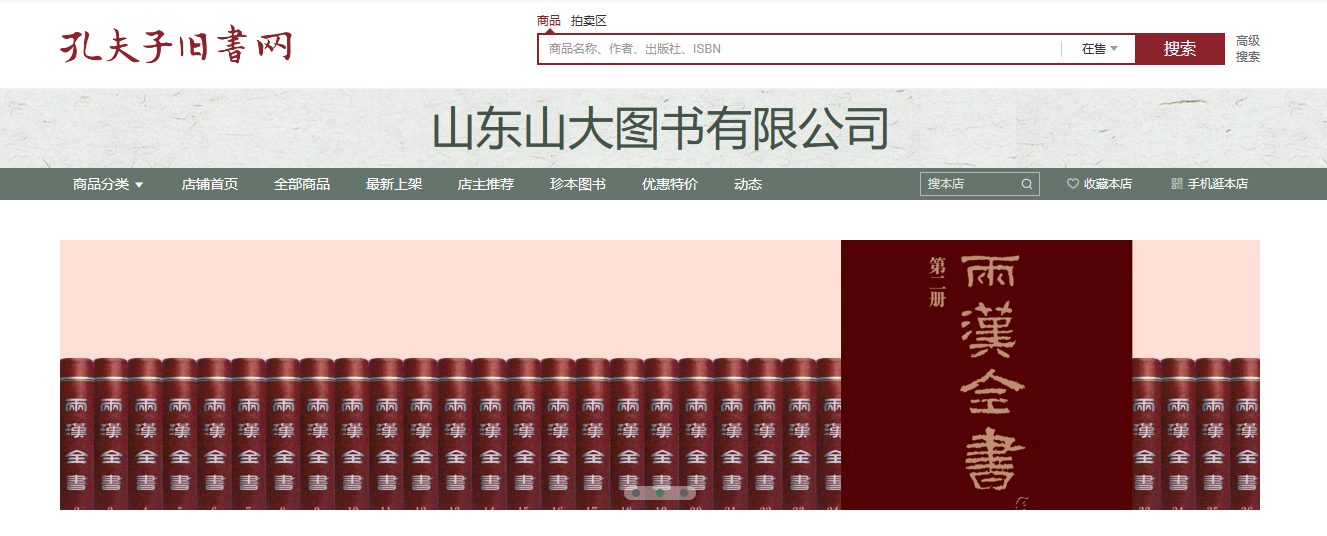
Task: Open the 优惠特价 section
Action: click(670, 184)
